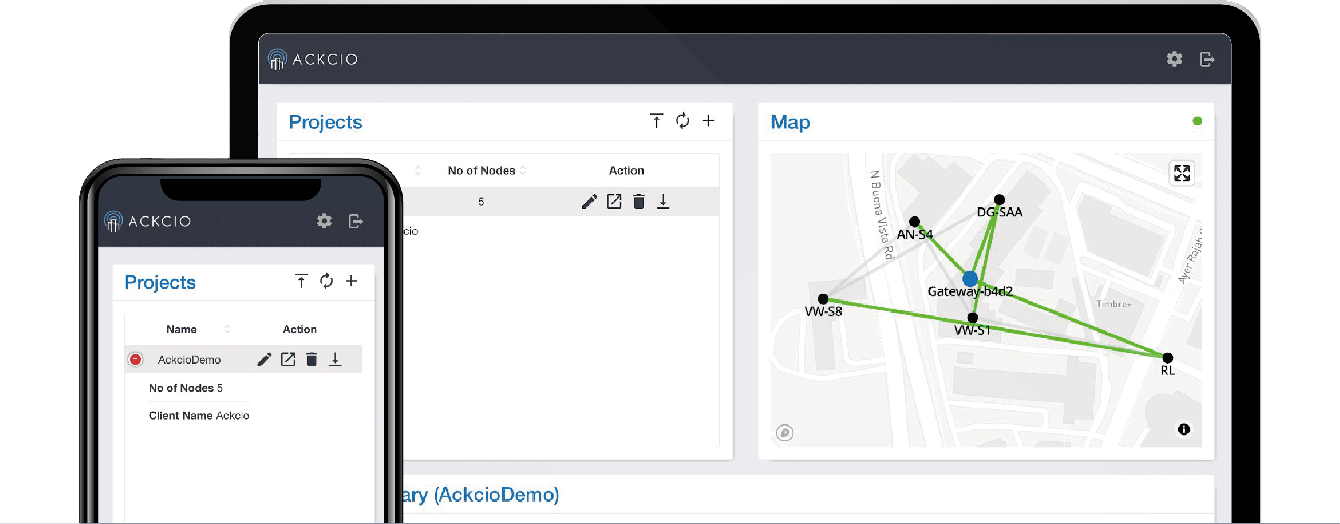Click the map info icon
The width and height of the screenshot is (1340, 524).
tap(1184, 429)
